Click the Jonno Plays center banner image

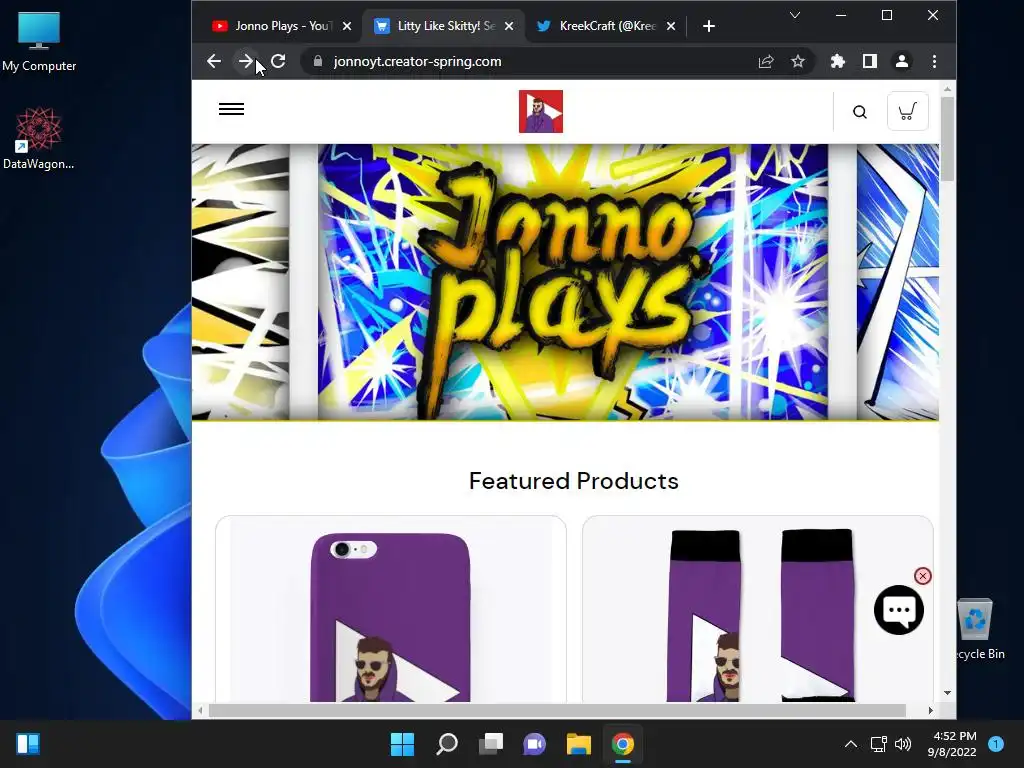pyautogui.click(x=573, y=281)
